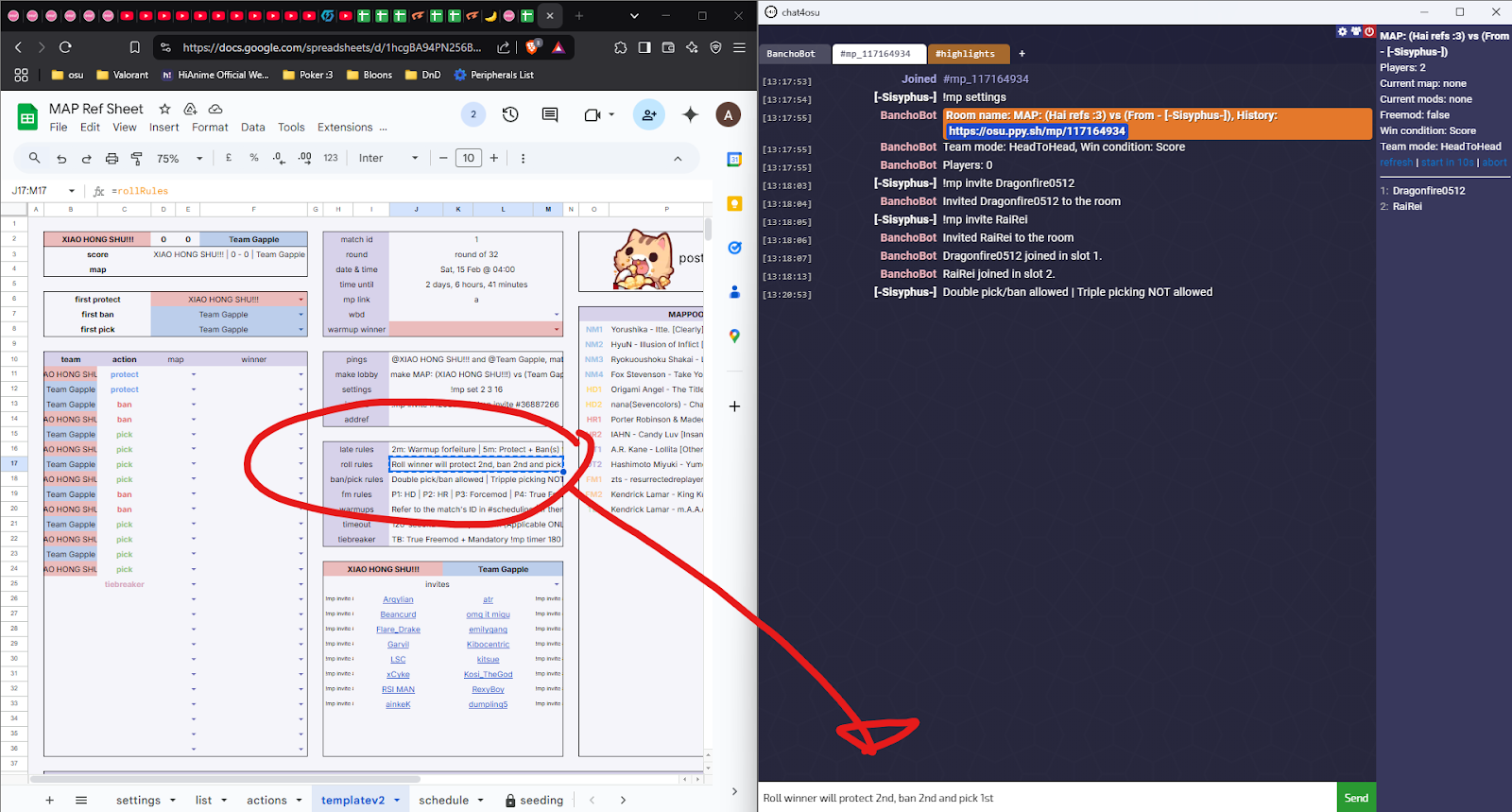Collapse the Sheets toolbar chevron
Screen dimensions: 1512x812
678,159
